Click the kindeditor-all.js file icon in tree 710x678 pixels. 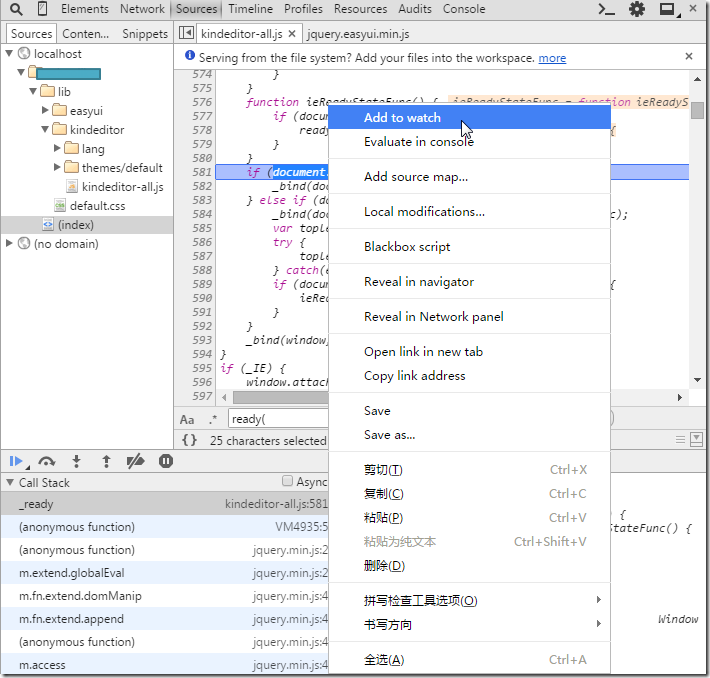72,186
